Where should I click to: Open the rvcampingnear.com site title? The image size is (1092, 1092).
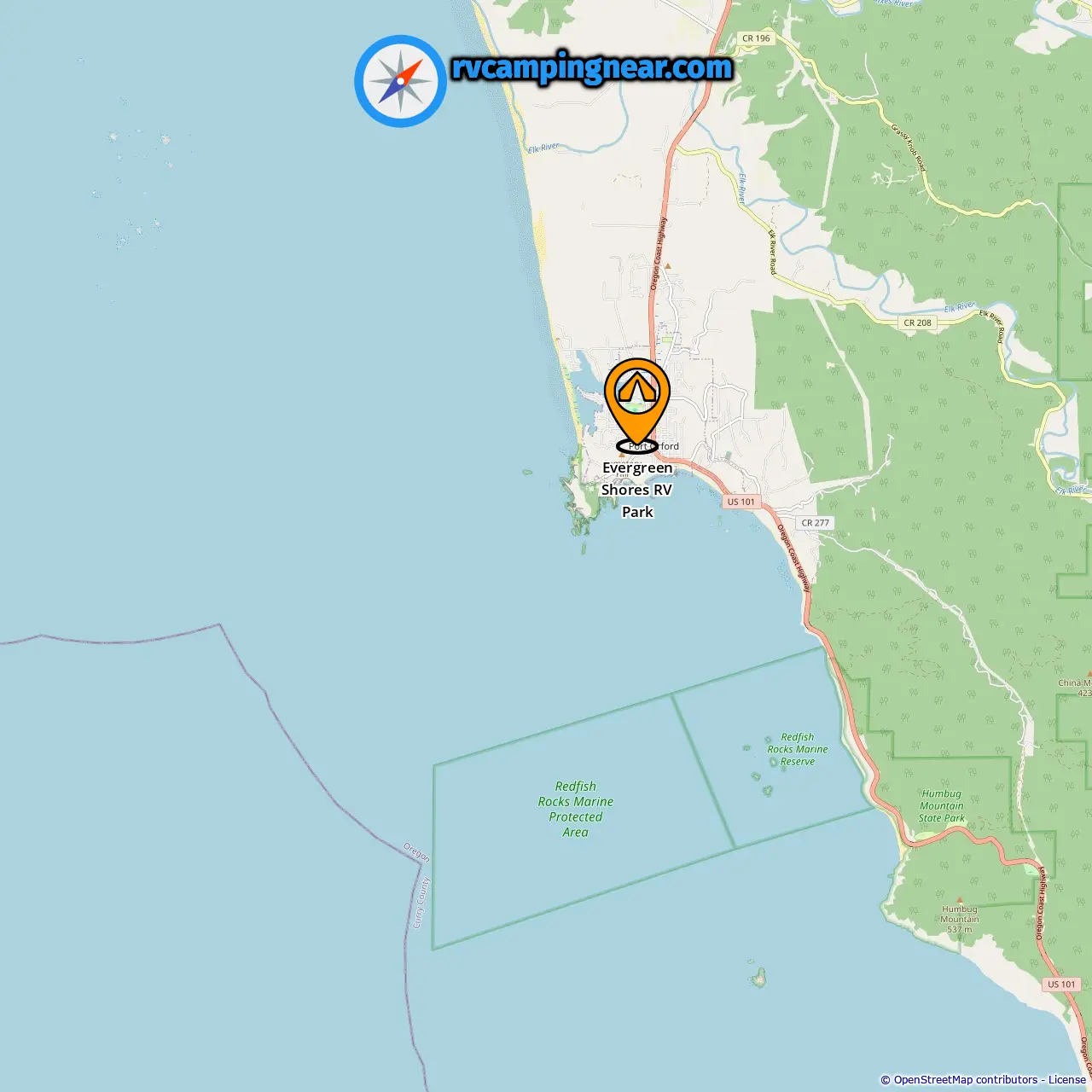(592, 68)
